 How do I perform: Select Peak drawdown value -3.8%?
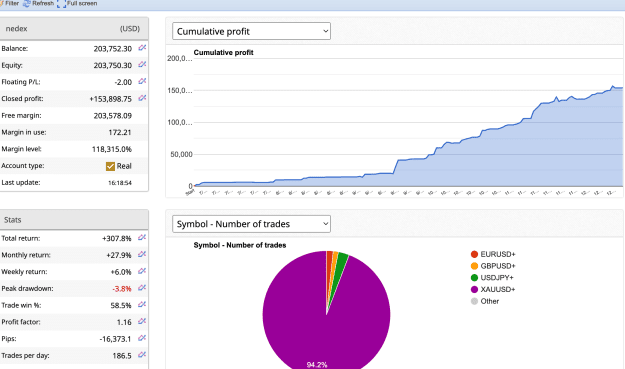(122, 289)
